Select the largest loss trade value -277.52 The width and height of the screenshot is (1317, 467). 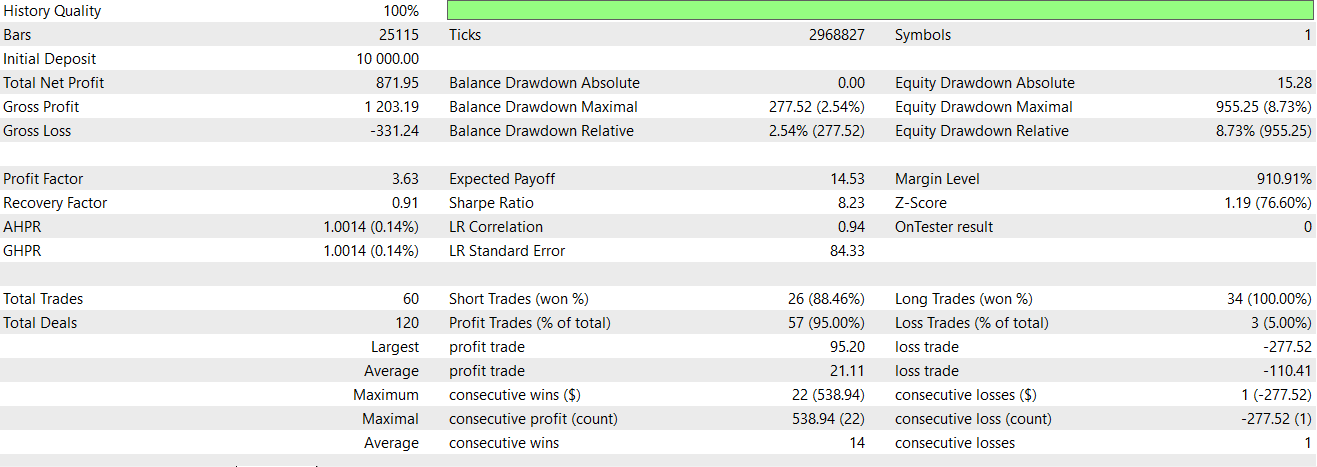click(1283, 347)
